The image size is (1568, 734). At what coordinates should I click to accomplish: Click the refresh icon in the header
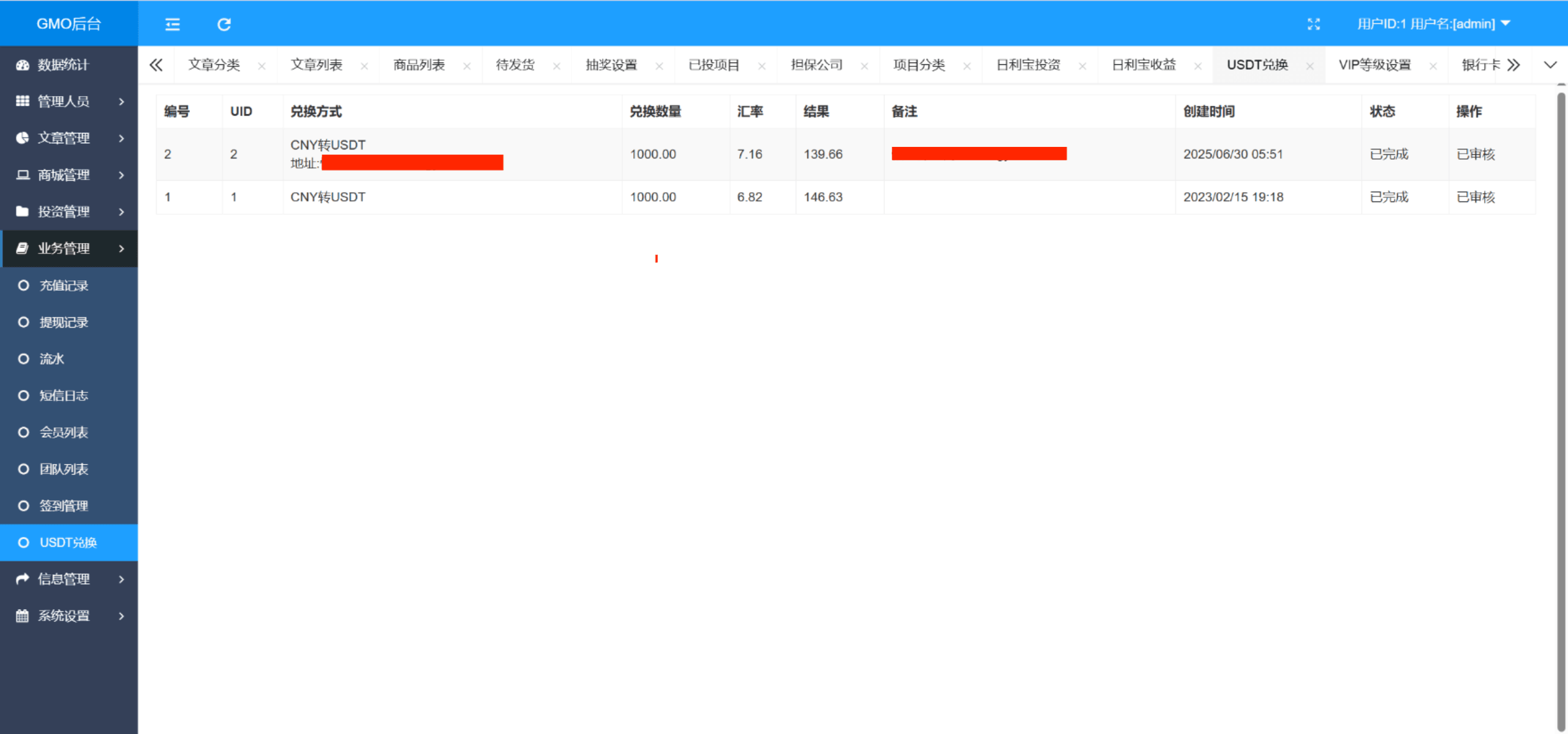tap(224, 24)
